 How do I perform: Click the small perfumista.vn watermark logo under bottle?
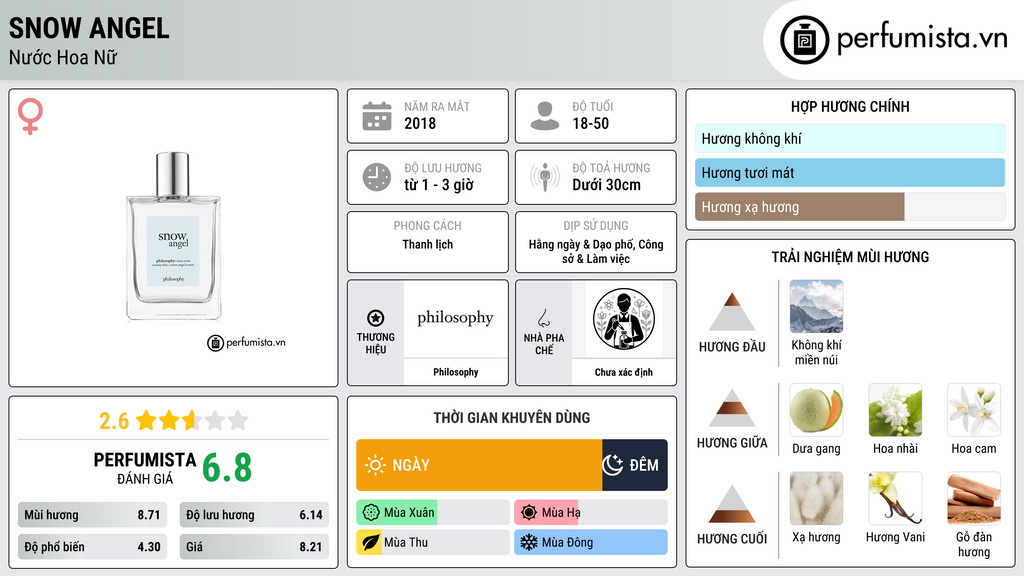(246, 342)
